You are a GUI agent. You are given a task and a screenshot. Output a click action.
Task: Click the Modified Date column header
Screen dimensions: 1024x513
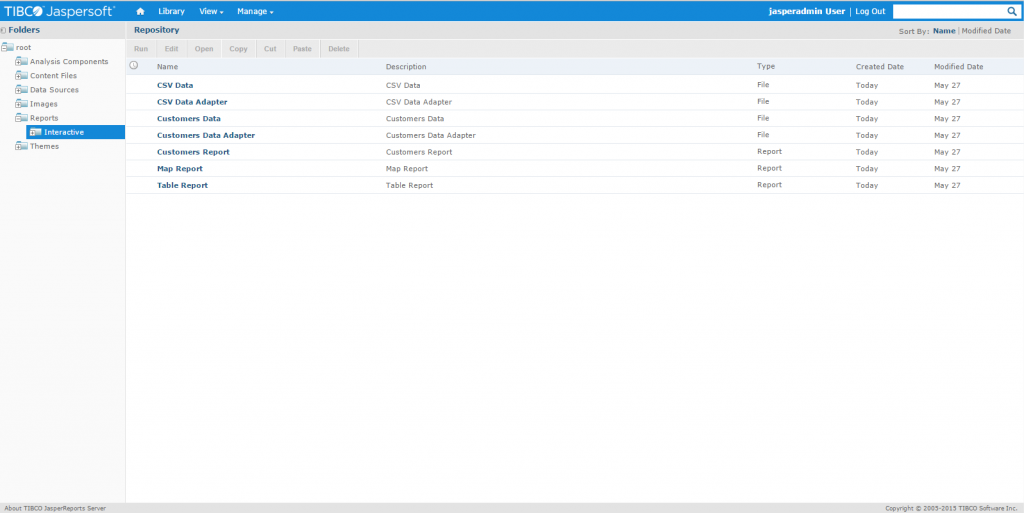point(958,67)
